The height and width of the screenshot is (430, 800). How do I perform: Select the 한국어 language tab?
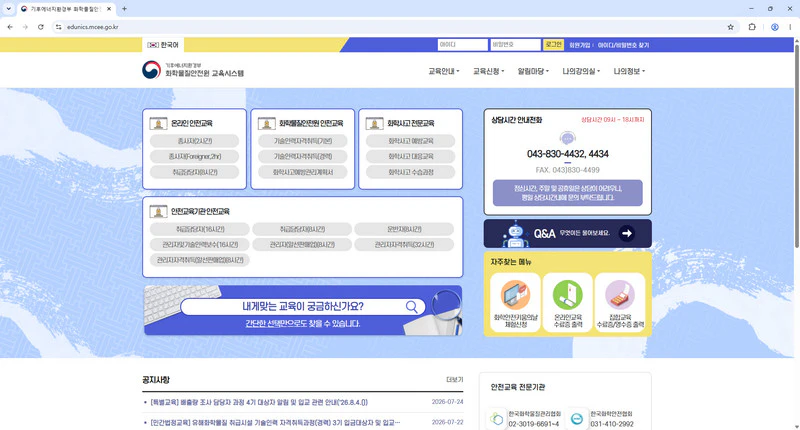coord(163,45)
